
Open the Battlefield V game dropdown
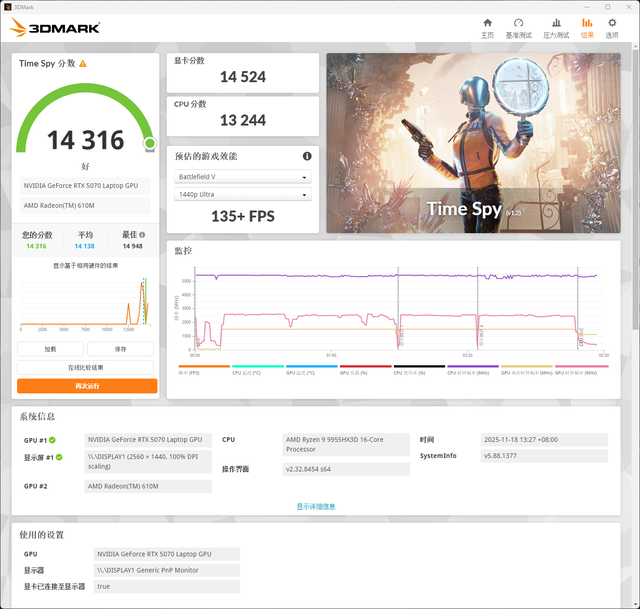coord(242,177)
